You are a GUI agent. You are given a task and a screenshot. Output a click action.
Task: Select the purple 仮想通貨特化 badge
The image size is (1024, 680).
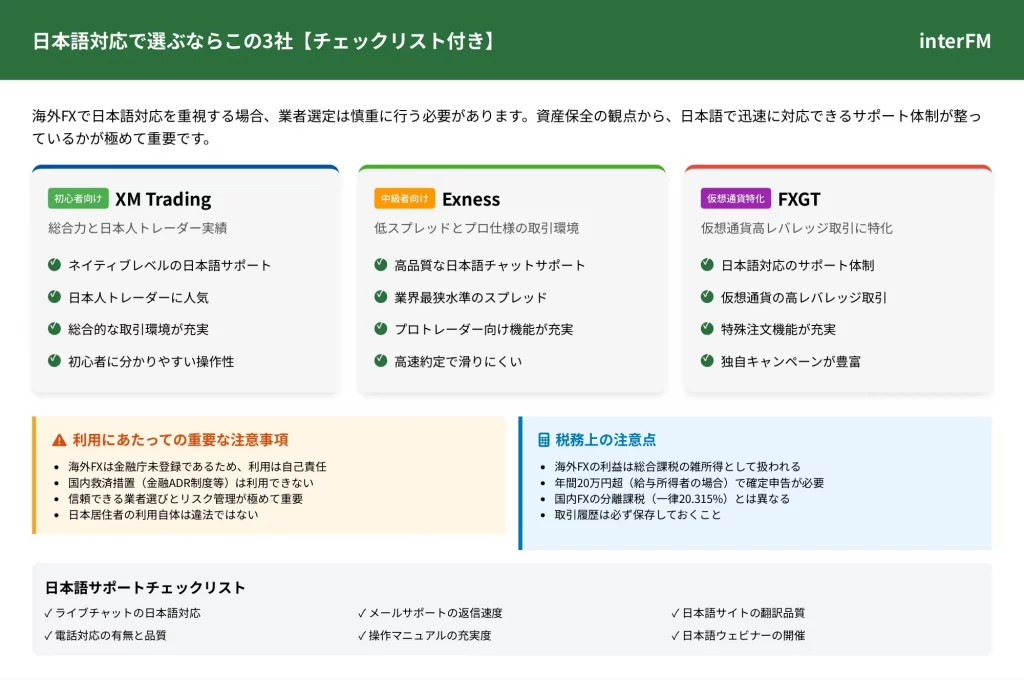pos(735,198)
